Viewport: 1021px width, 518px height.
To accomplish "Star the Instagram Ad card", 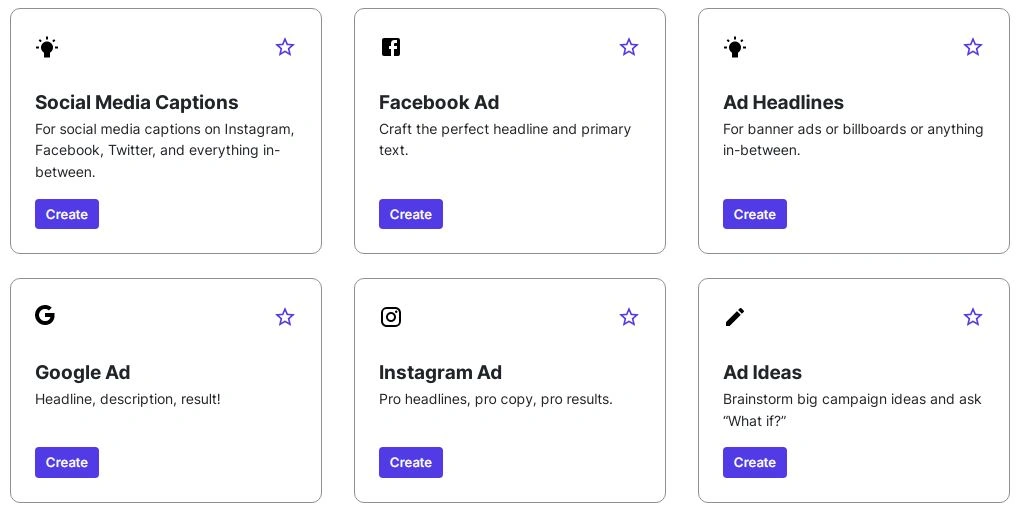I will click(x=628, y=317).
